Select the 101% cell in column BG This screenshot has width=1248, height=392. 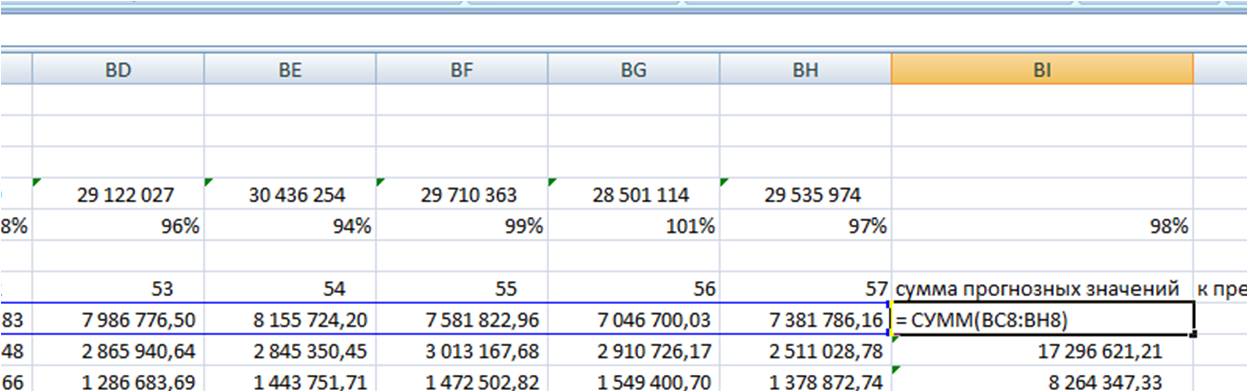633,226
